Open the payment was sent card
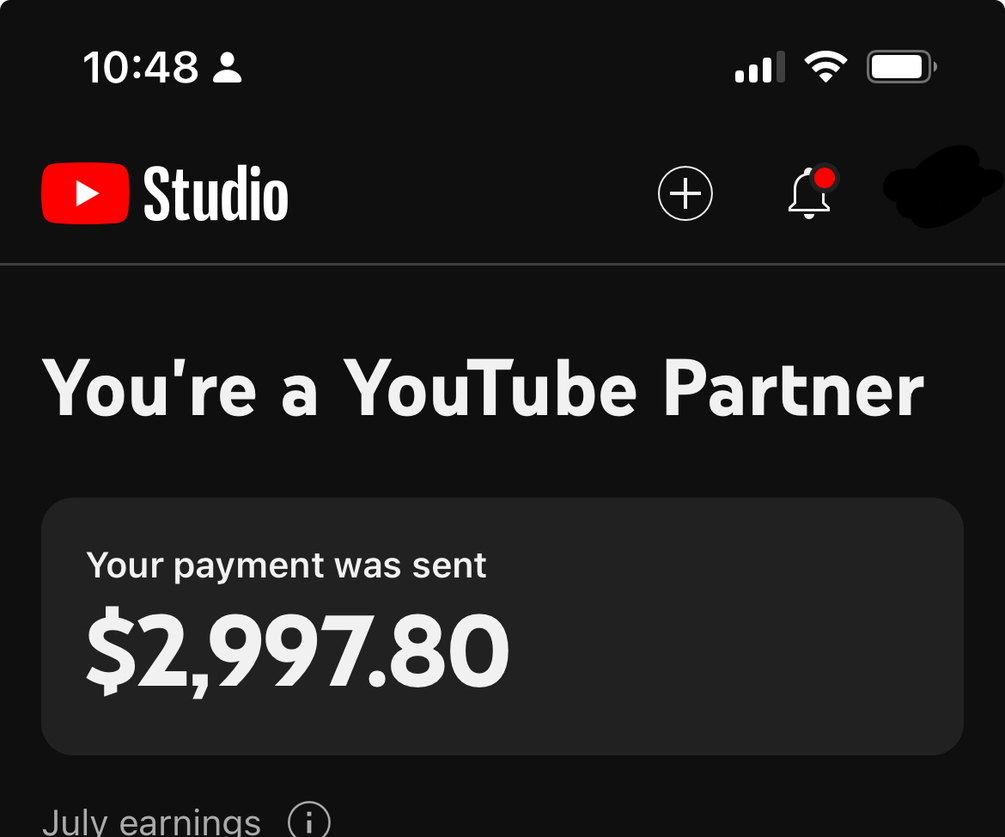This screenshot has width=1005, height=837. point(502,626)
